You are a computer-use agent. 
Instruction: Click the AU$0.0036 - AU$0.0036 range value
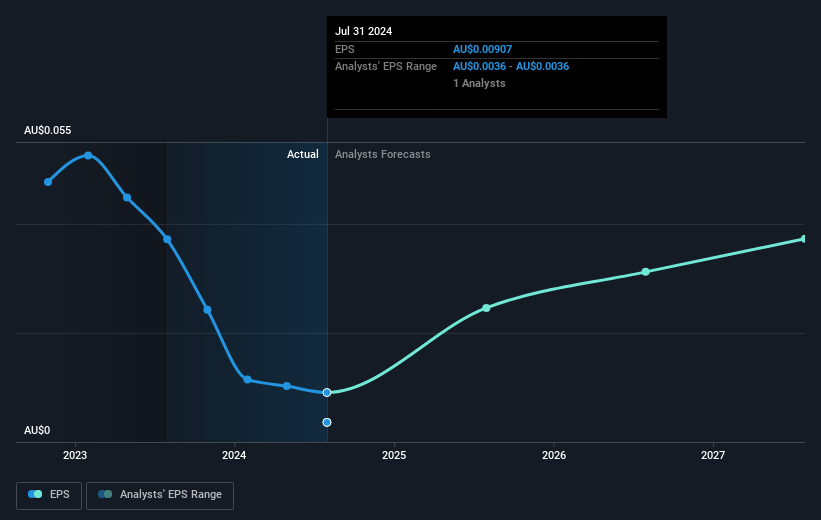tap(511, 67)
